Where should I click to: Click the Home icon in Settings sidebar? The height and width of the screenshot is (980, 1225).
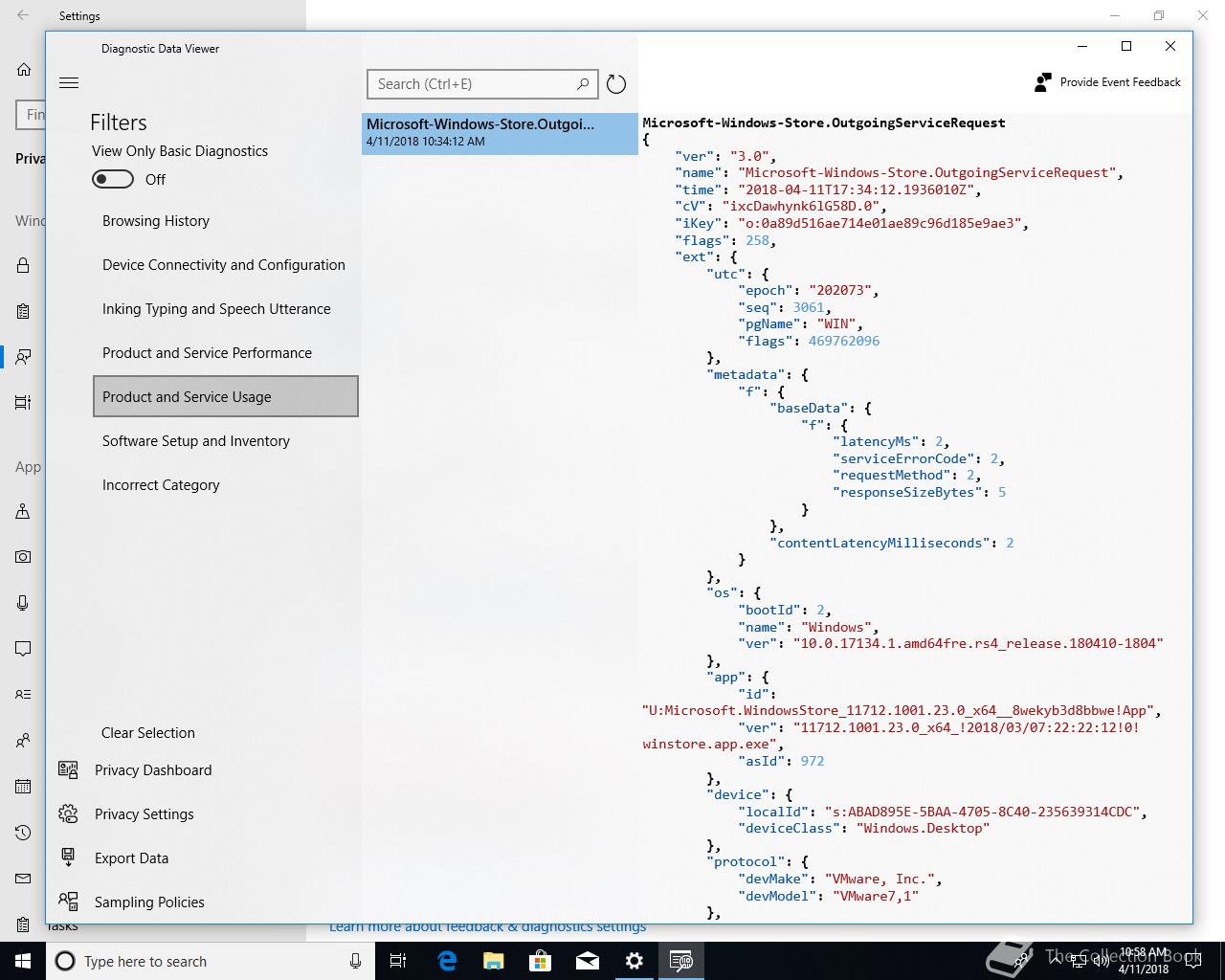[x=24, y=69]
